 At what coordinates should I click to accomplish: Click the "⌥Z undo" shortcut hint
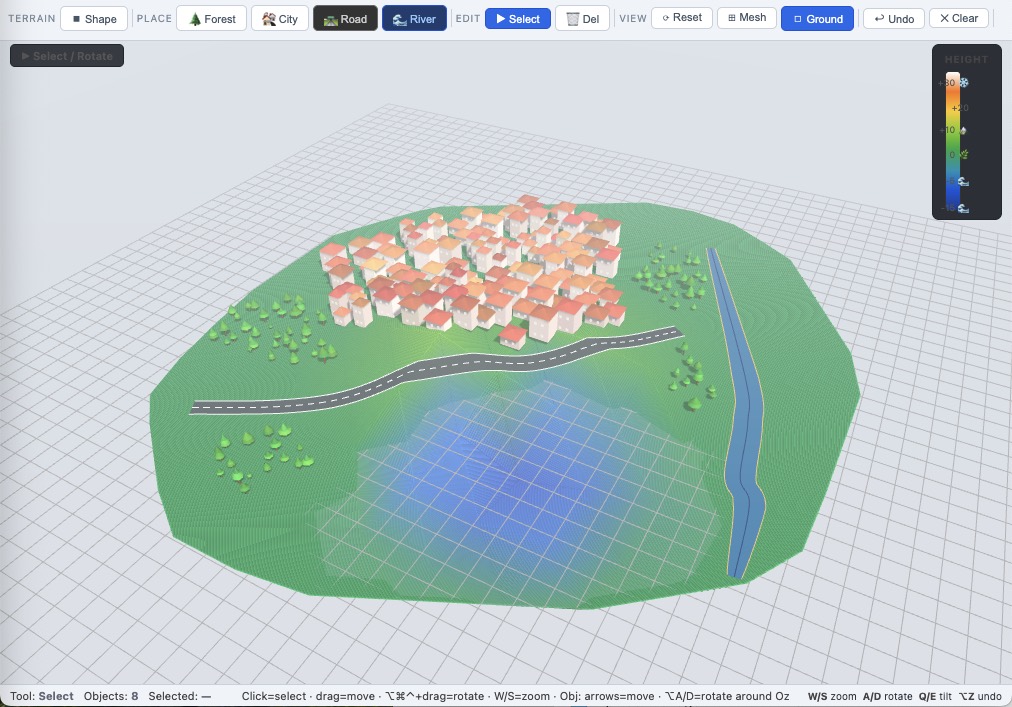click(x=980, y=696)
